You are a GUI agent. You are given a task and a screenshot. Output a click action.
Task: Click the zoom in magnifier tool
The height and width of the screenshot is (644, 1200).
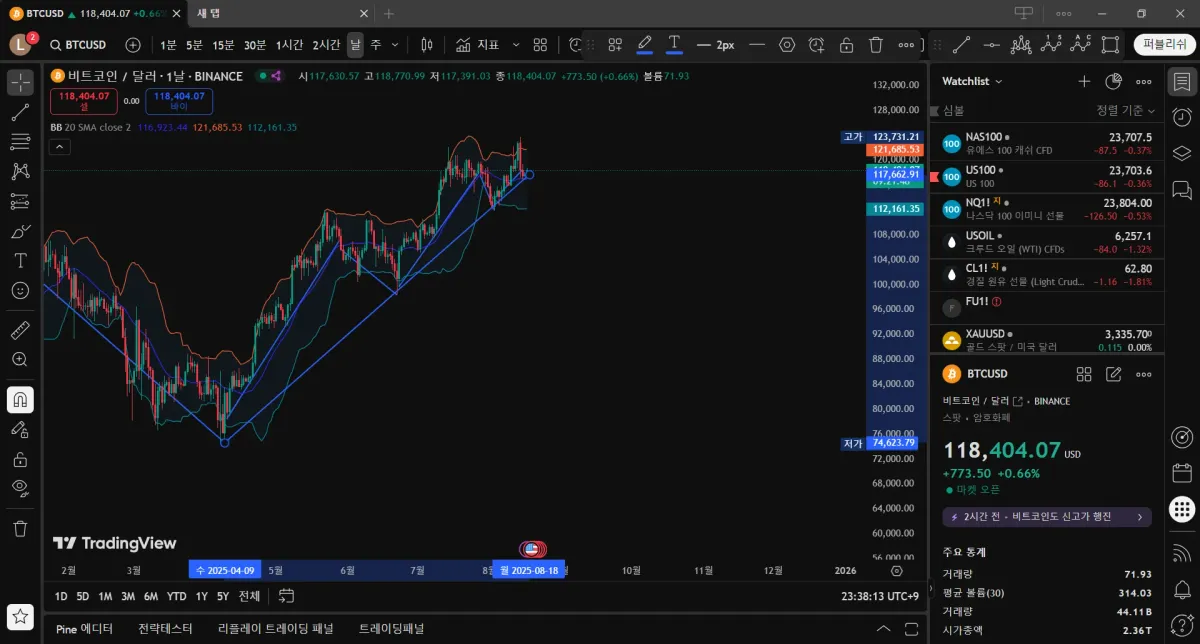click(x=20, y=359)
